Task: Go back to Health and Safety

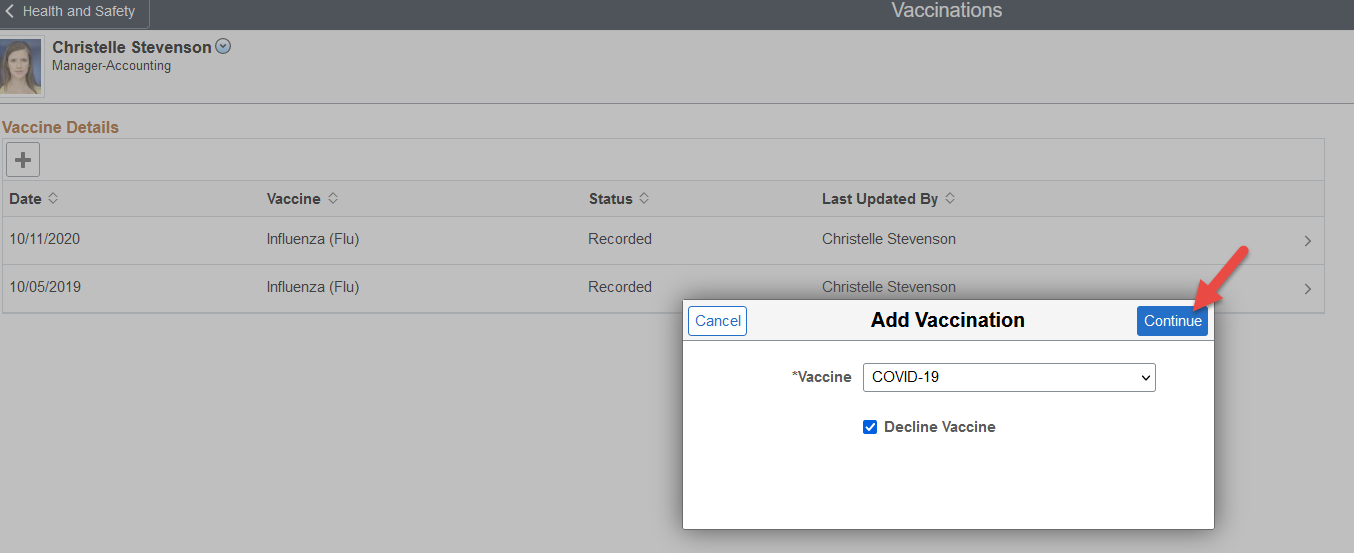Action: pyautogui.click(x=72, y=12)
